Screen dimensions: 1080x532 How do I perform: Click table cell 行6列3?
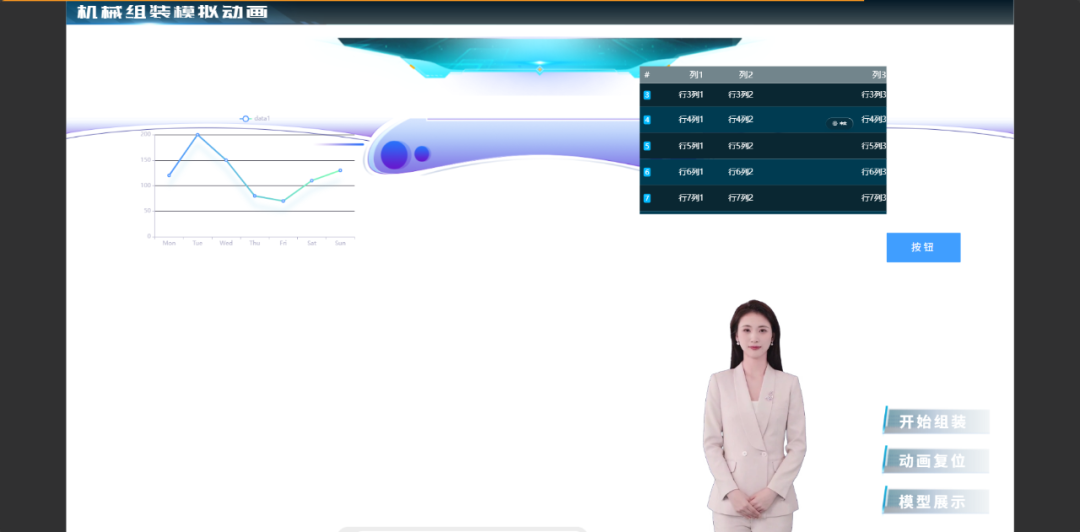pyautogui.click(x=874, y=172)
